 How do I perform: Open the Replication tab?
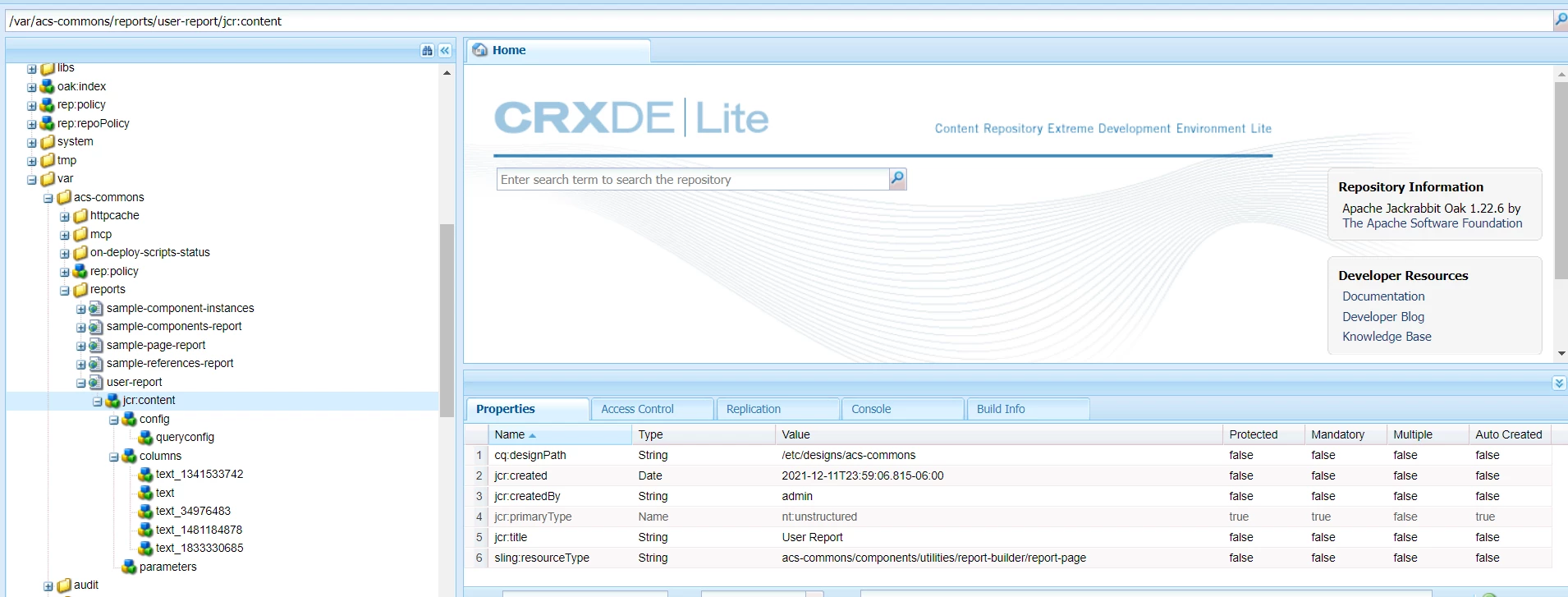tap(778, 409)
